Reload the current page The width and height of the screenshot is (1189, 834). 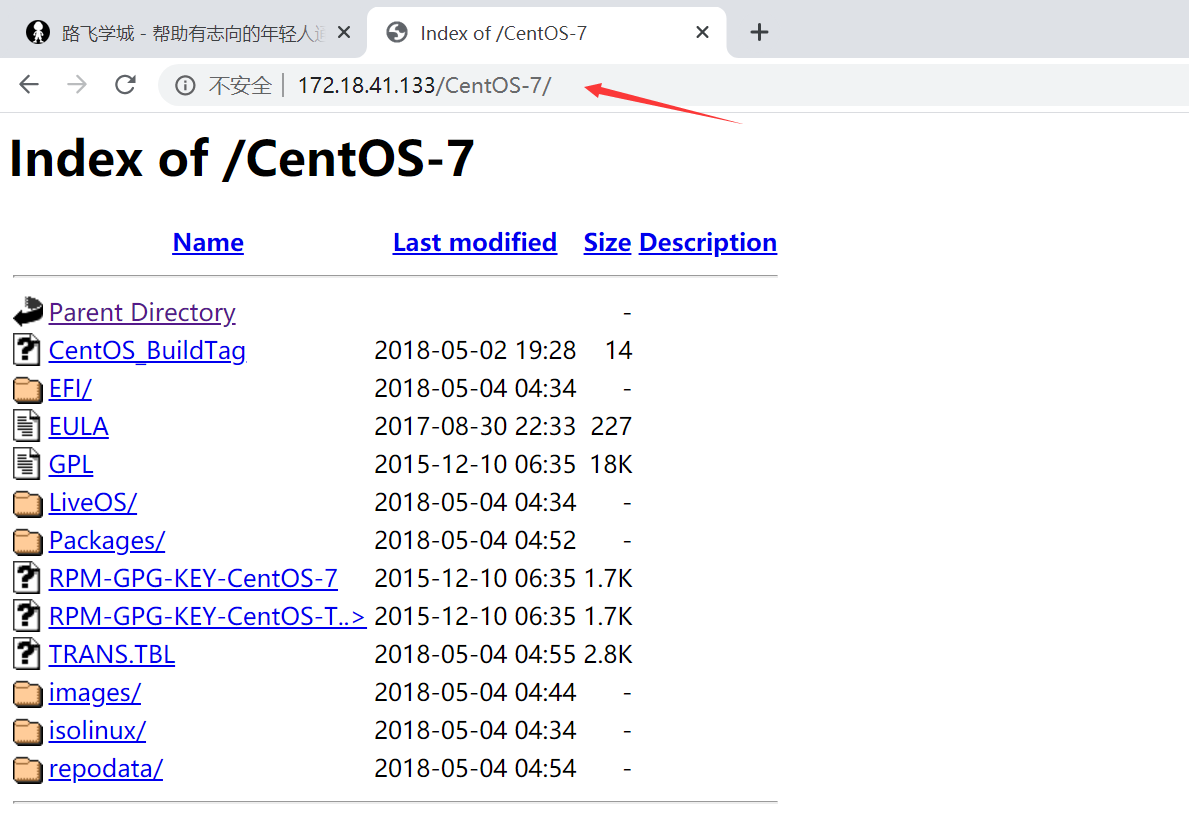click(125, 84)
